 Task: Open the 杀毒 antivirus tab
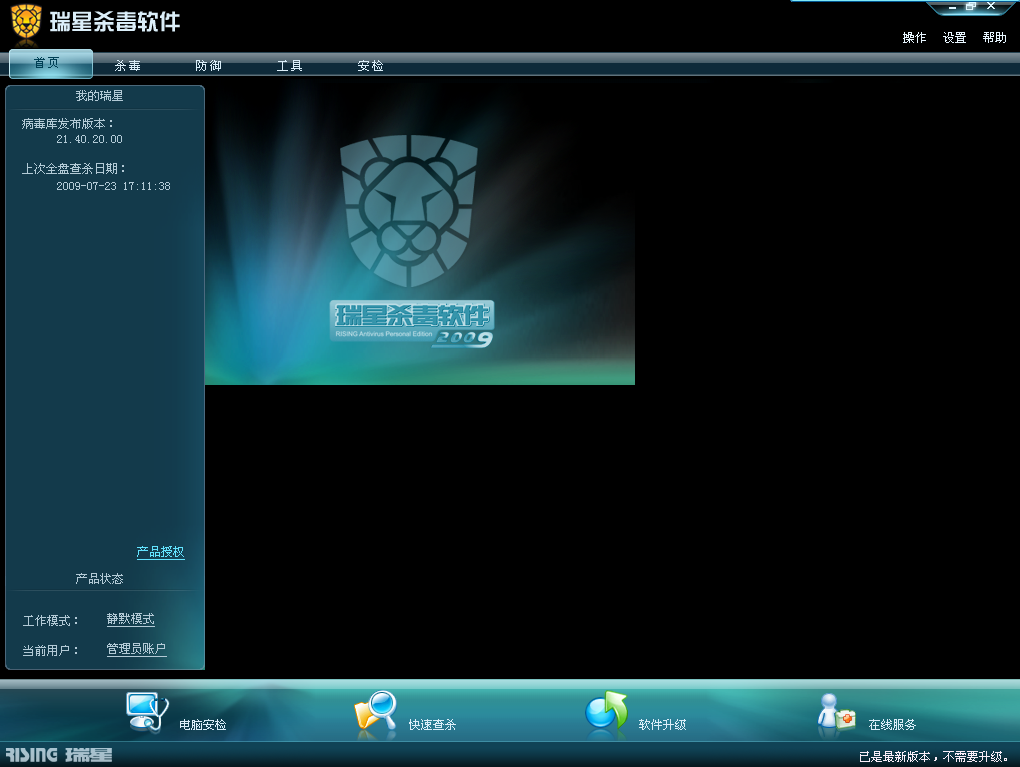128,66
